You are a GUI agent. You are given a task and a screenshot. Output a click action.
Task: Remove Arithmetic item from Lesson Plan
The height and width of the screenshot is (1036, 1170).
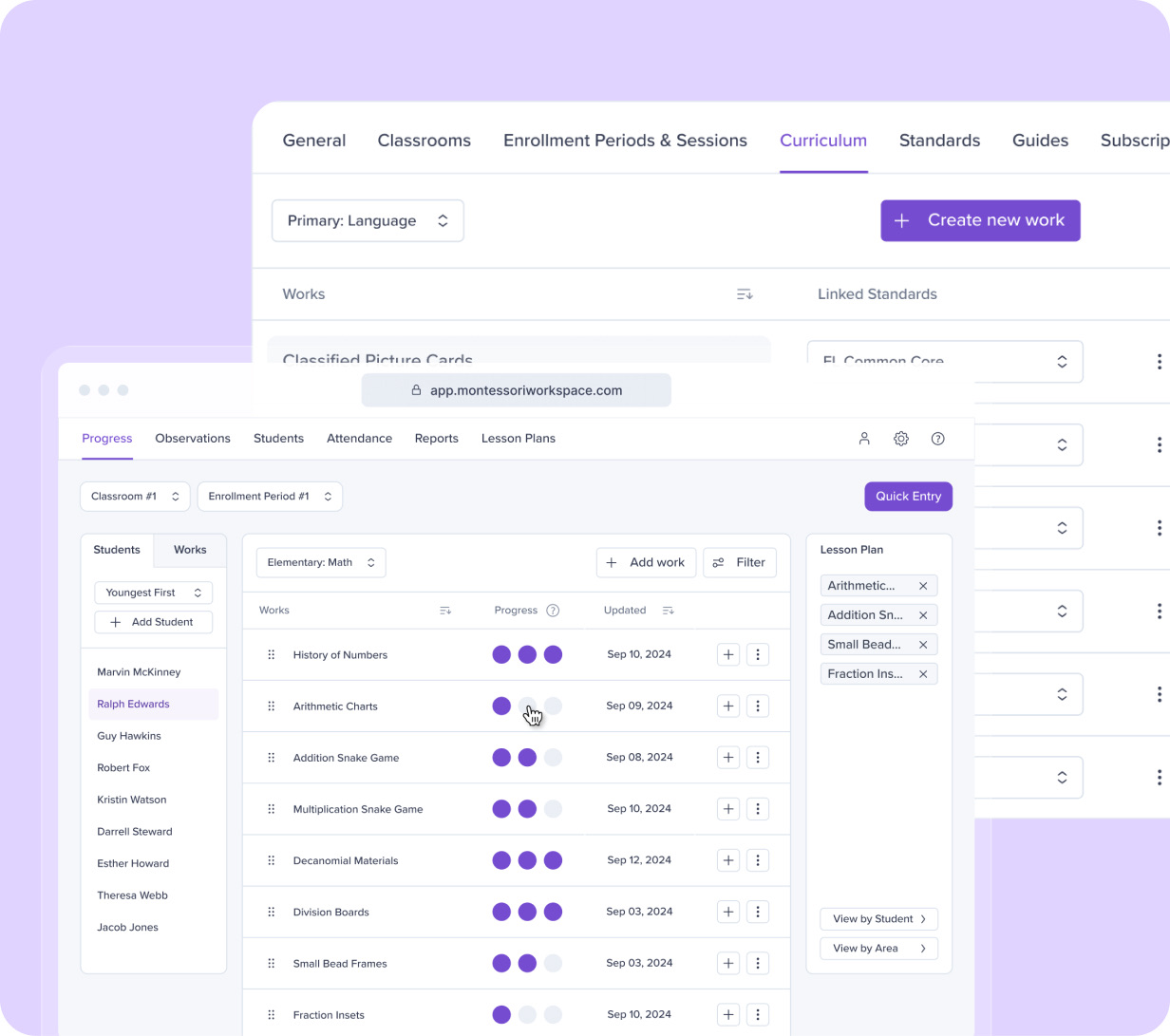pyautogui.click(x=923, y=586)
